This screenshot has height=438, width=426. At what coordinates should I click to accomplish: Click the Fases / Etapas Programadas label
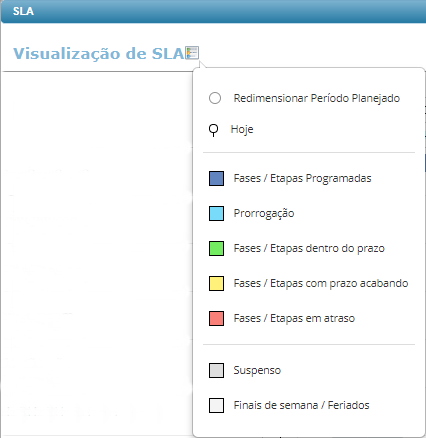302,178
